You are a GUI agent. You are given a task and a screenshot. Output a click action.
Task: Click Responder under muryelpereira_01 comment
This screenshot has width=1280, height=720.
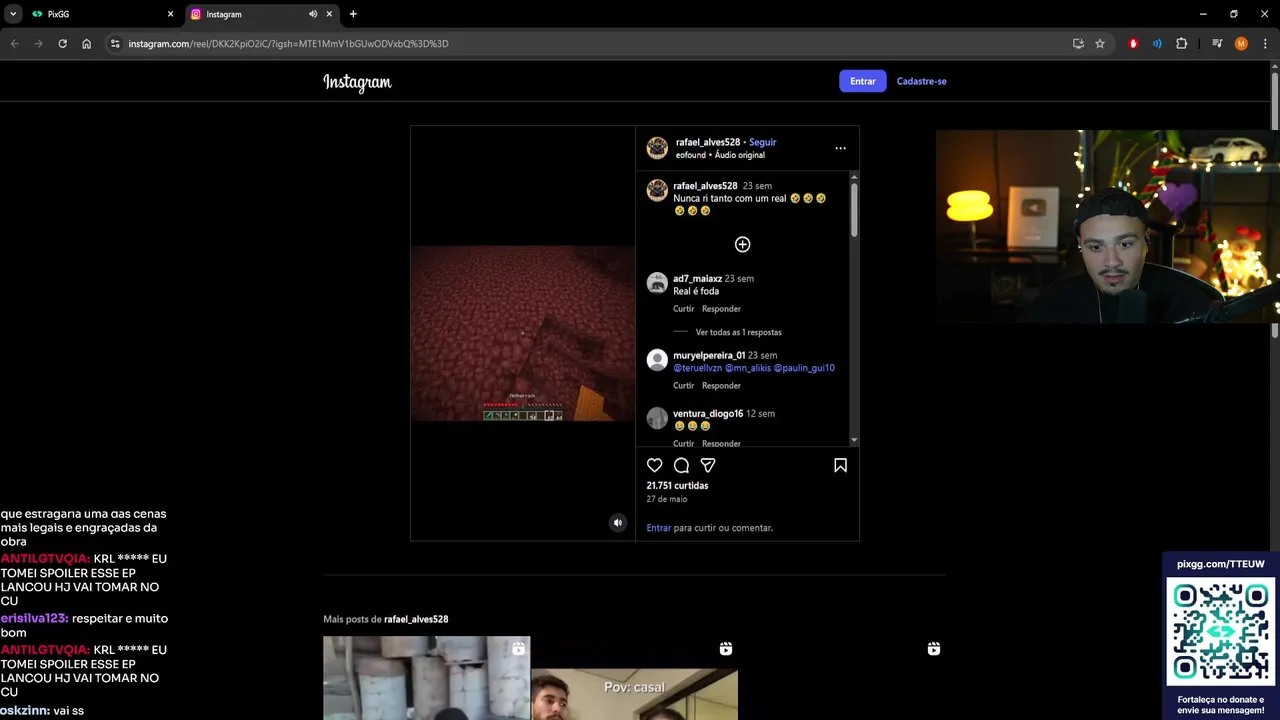(x=721, y=386)
